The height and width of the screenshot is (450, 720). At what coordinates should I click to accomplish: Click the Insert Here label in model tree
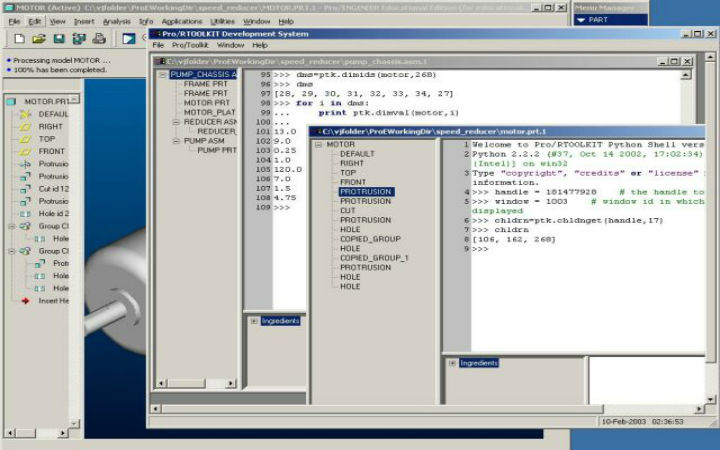click(x=54, y=301)
